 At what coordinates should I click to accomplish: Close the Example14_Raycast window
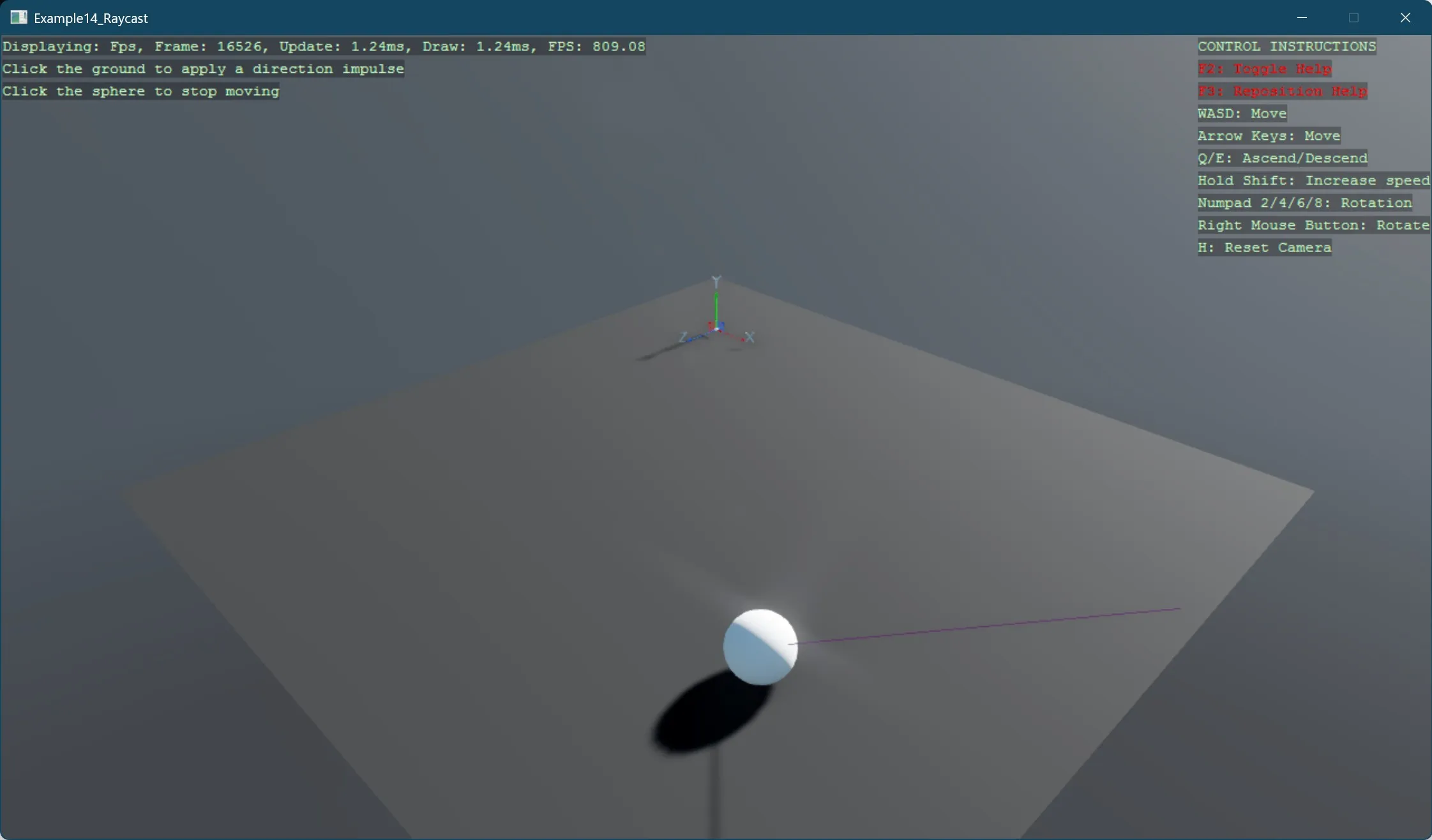[x=1405, y=18]
